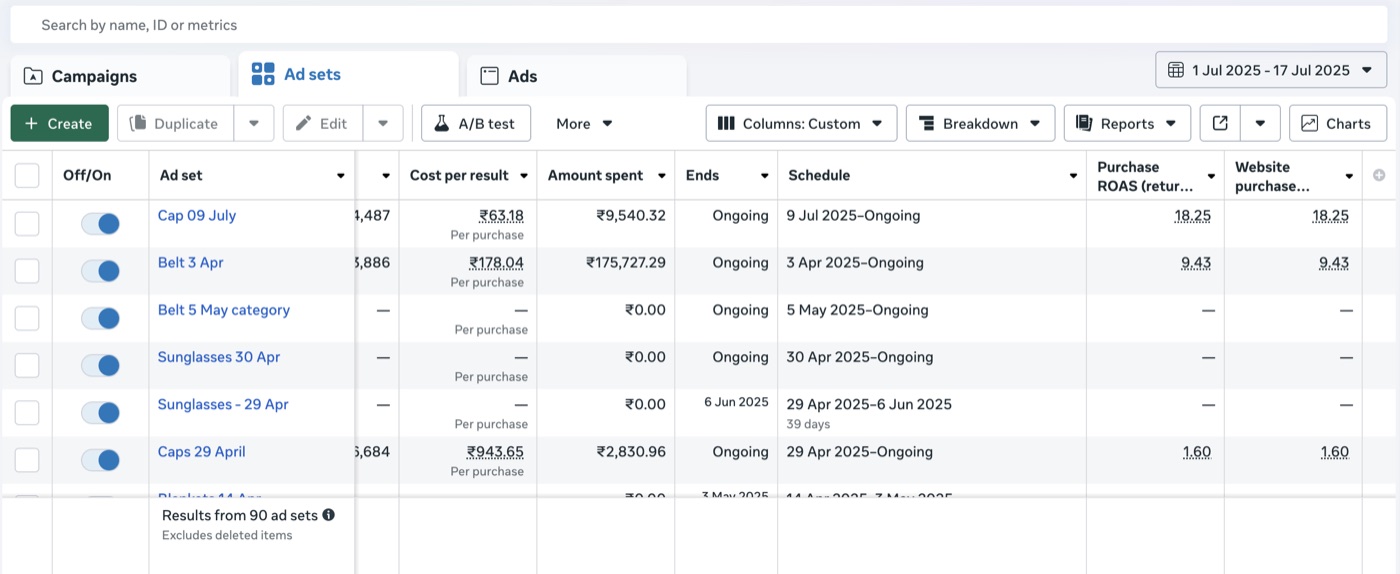Click the 29 Apr 2025–6 Jun 2025 schedule cell

(x=869, y=404)
